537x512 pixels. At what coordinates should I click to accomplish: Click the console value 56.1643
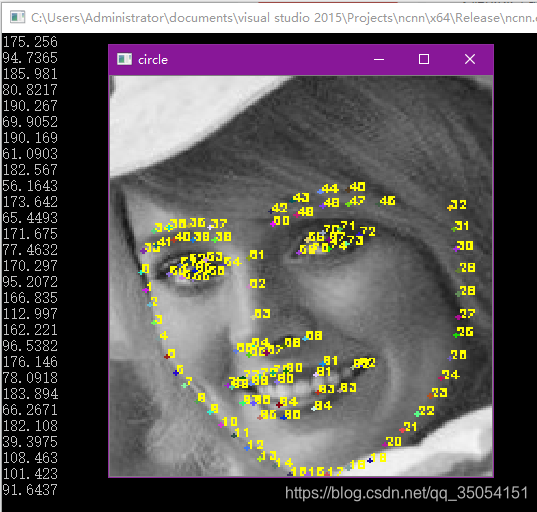[30, 186]
